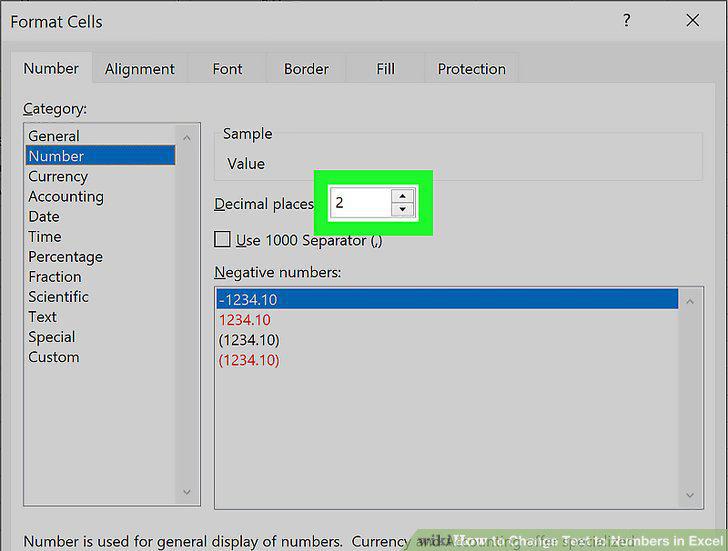Pick the Percentage category
Screen dimensions: 728x551
(100, 257)
